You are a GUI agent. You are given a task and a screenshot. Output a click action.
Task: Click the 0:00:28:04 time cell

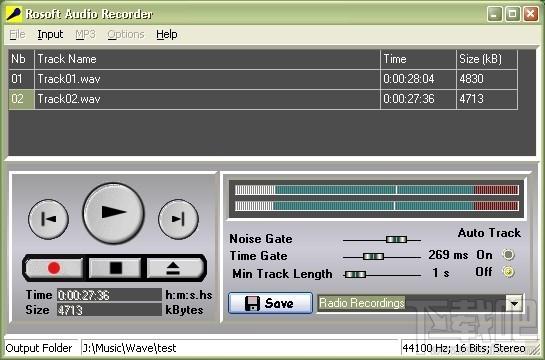(x=418, y=79)
